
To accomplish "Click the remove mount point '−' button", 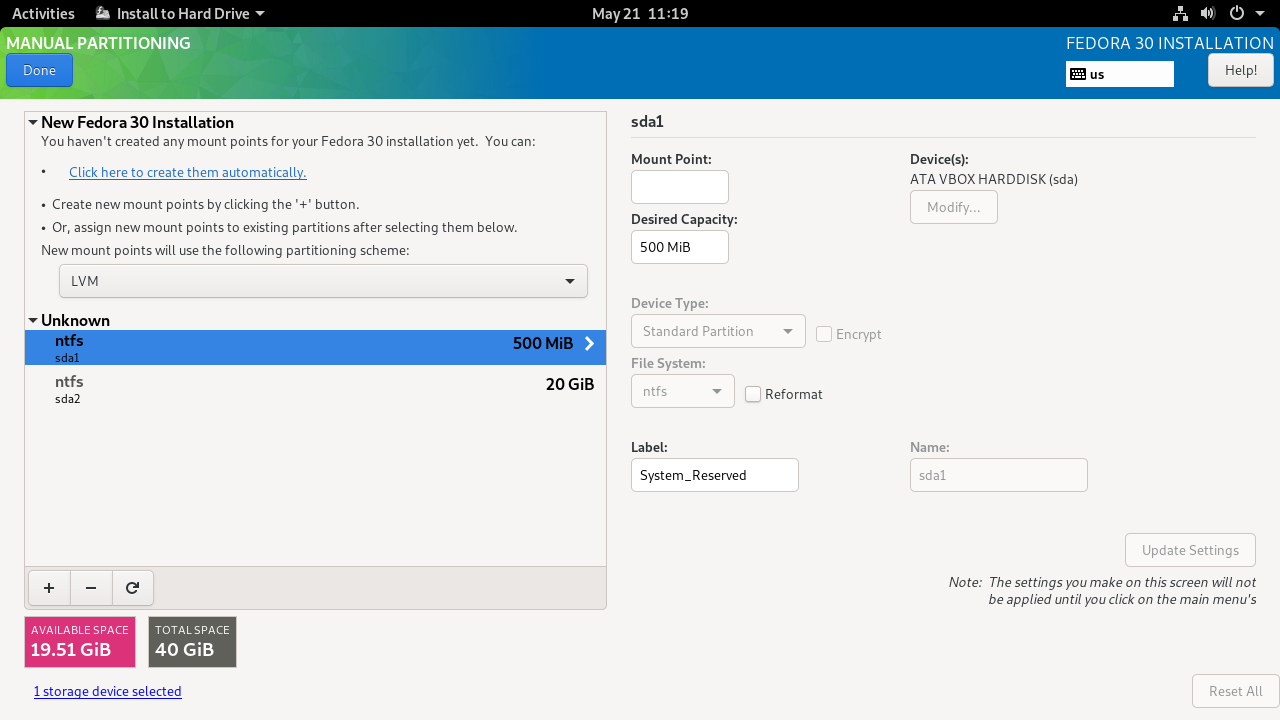I will pos(91,588).
